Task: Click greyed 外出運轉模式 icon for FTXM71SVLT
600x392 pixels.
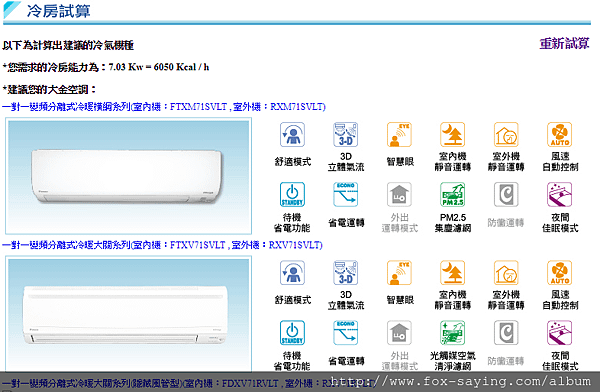Action: coord(399,195)
